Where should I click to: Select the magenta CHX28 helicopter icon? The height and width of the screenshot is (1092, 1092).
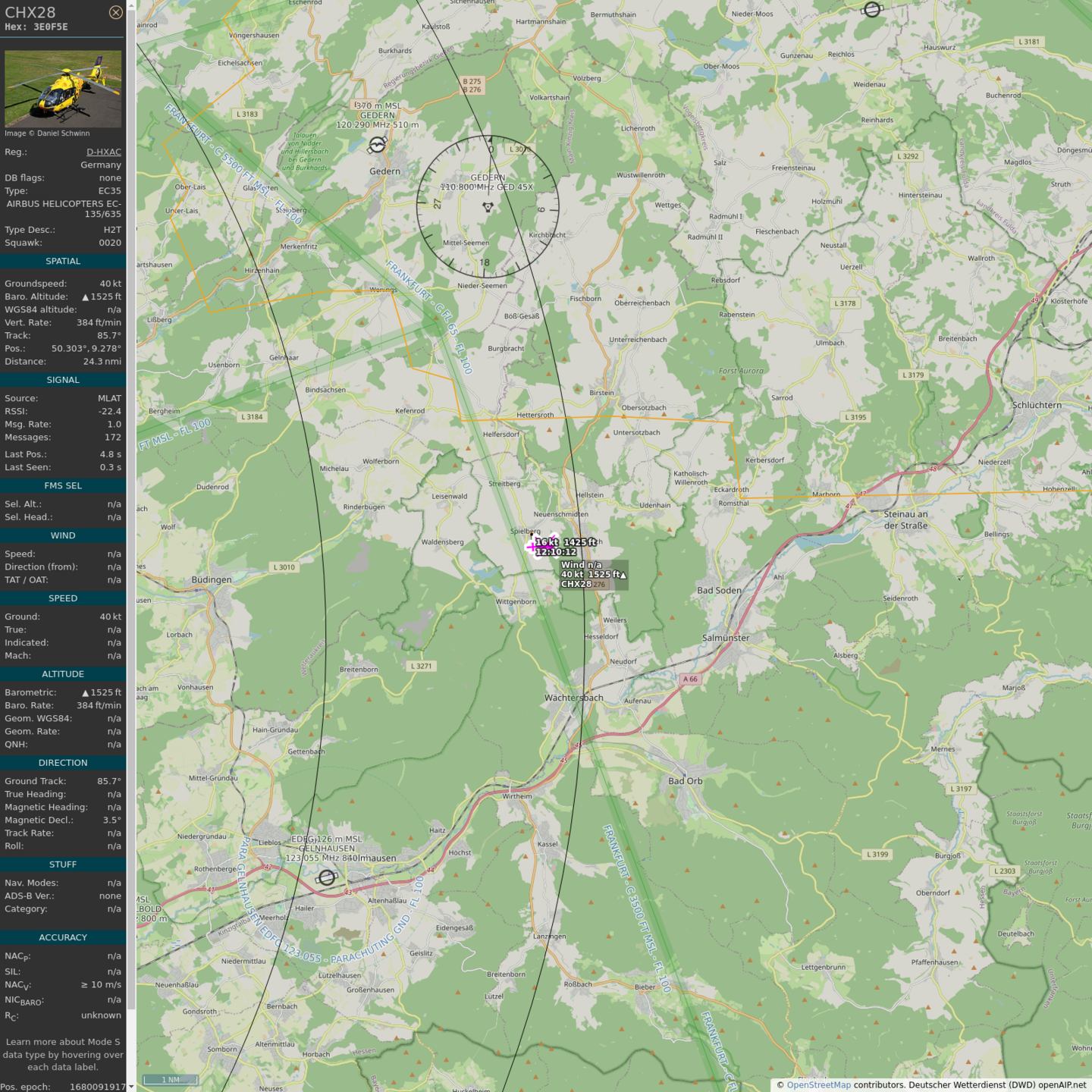click(541, 544)
